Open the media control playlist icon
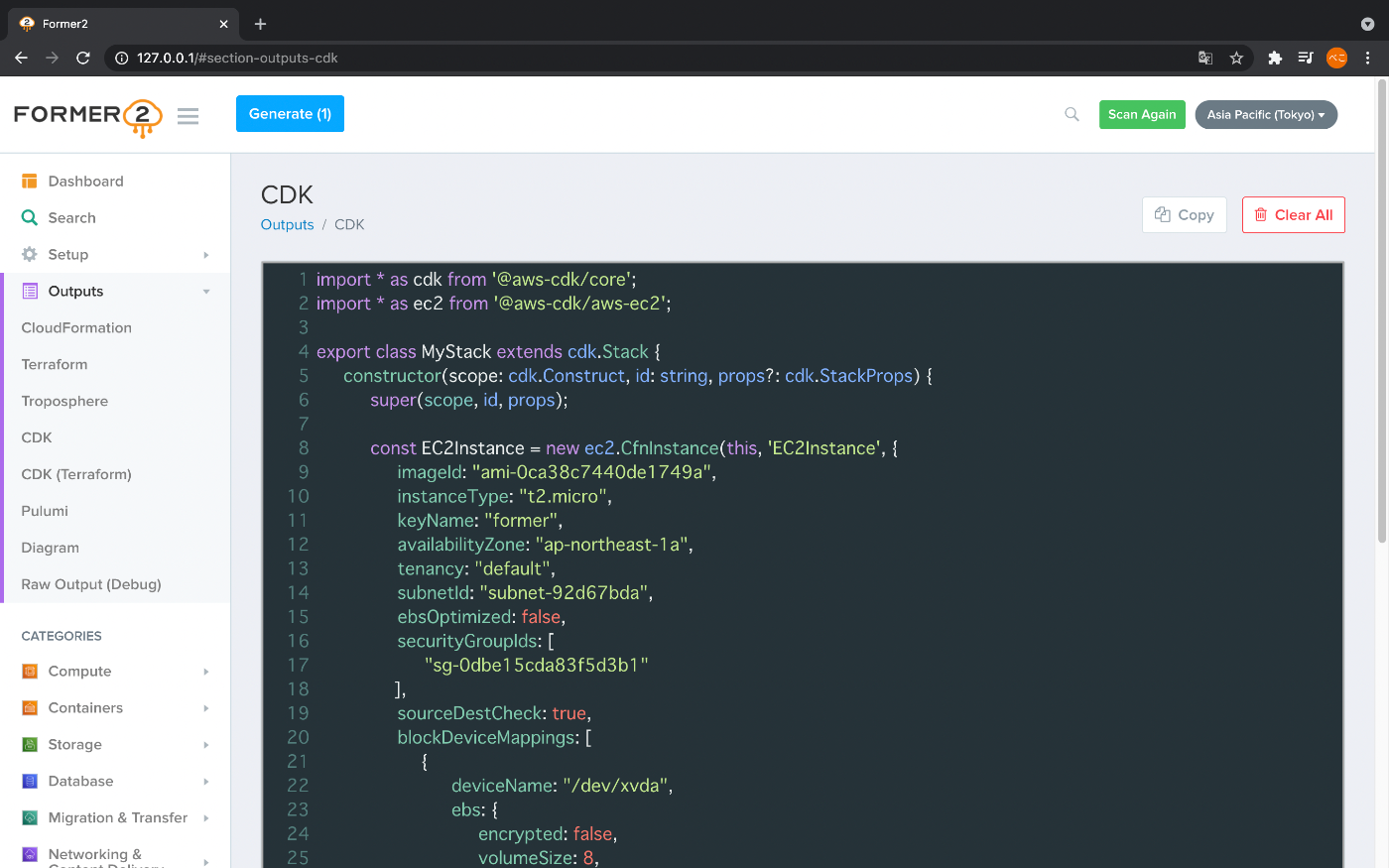The image size is (1389, 868). tap(1306, 58)
